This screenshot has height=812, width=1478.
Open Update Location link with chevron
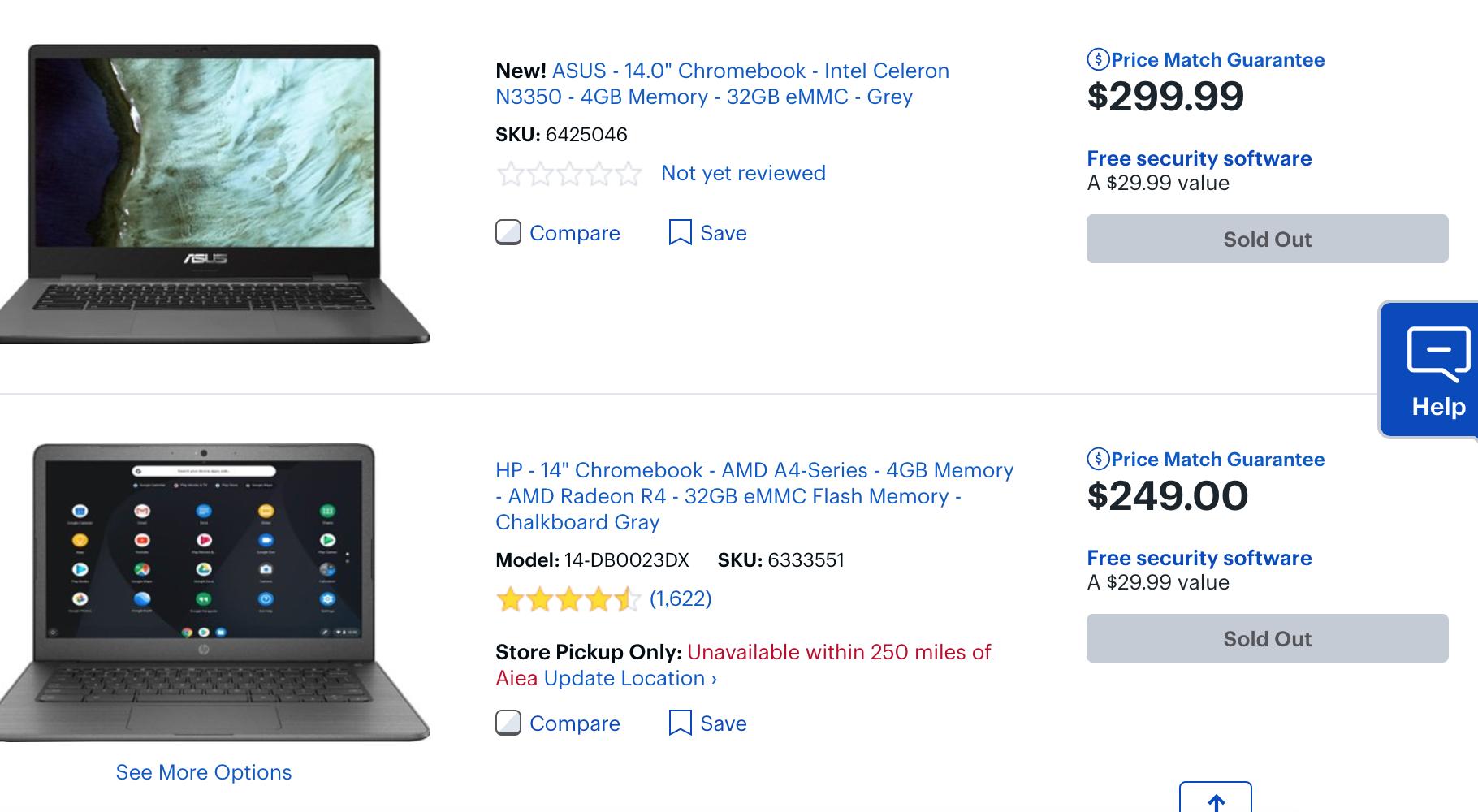(630, 679)
